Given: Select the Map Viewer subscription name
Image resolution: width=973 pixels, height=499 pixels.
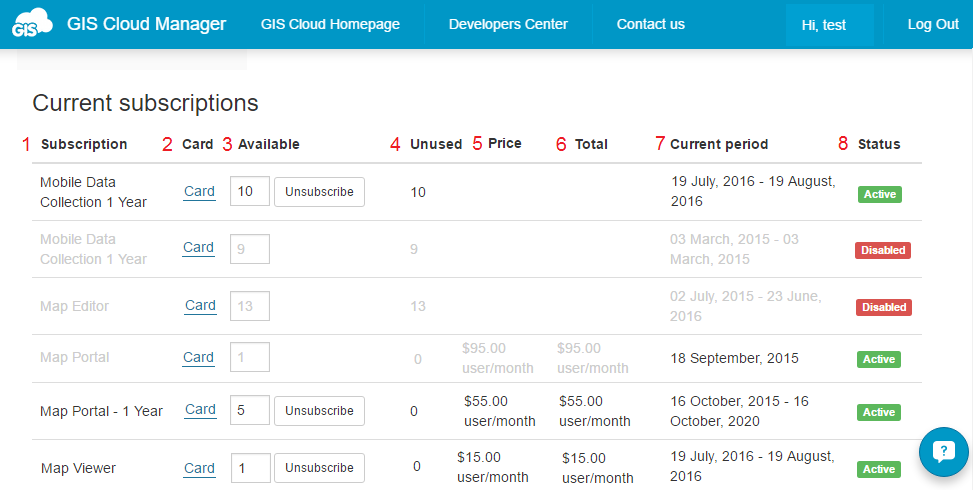Looking at the screenshot, I should [x=78, y=468].
